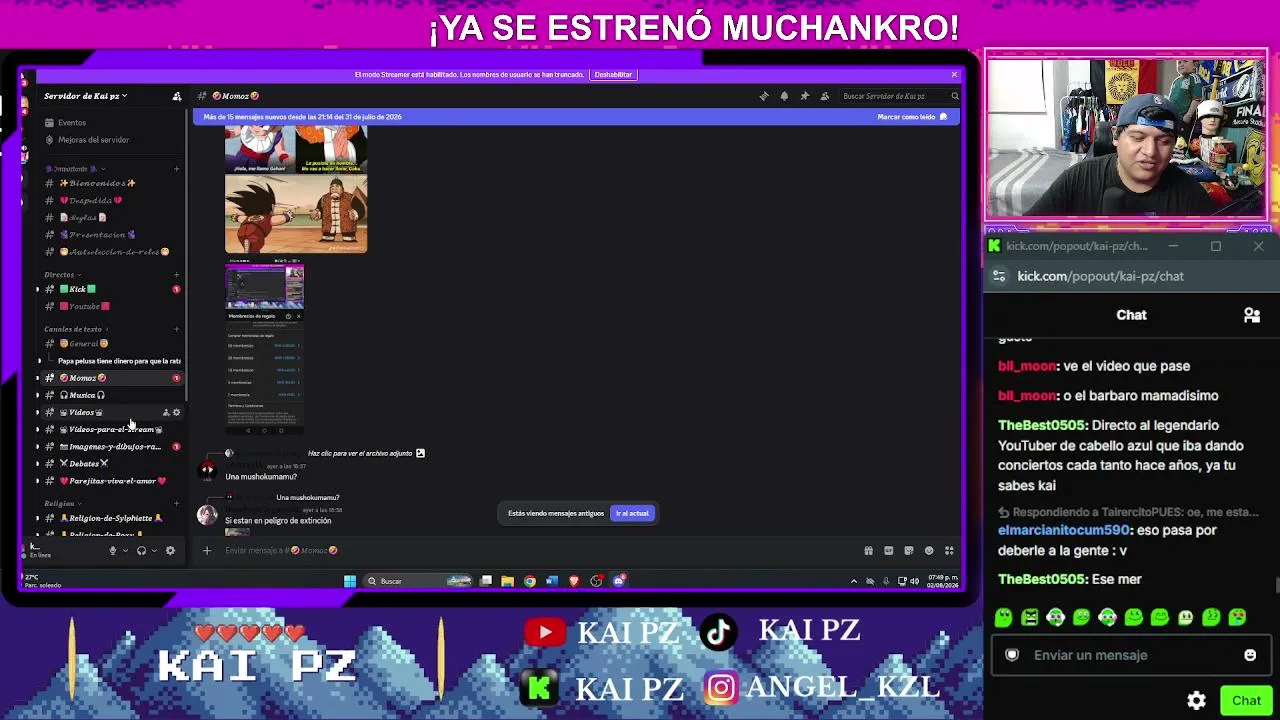Open the Eventos section
The width and height of the screenshot is (1280, 720).
[x=110, y=123]
